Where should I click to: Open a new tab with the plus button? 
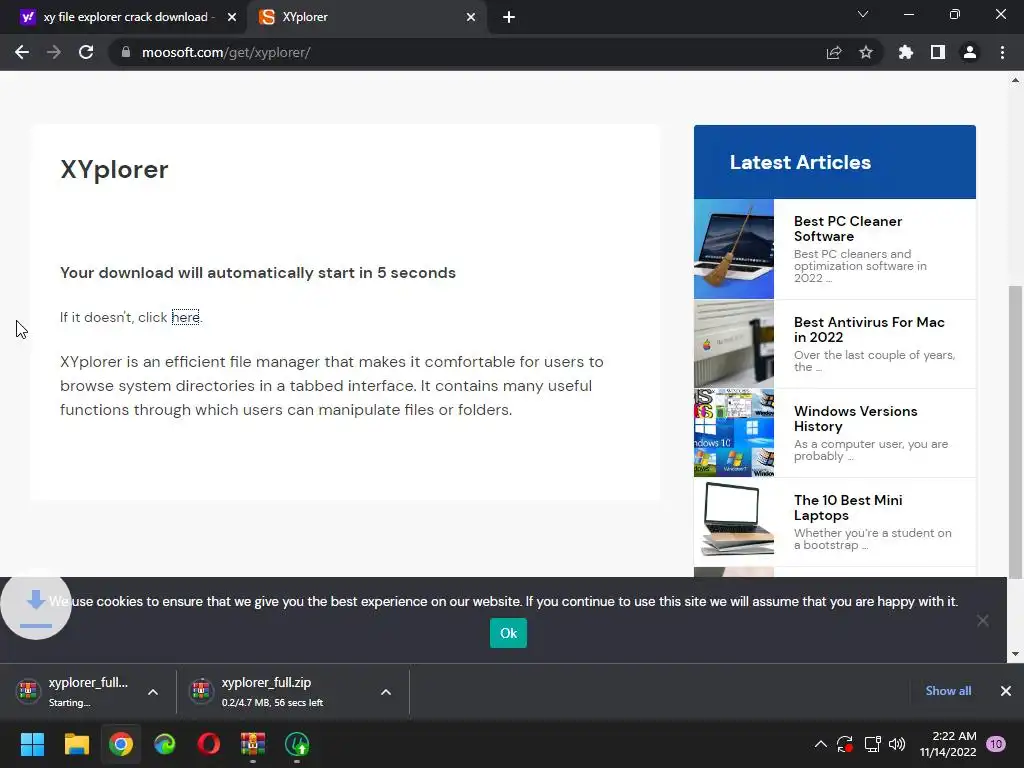coord(509,17)
